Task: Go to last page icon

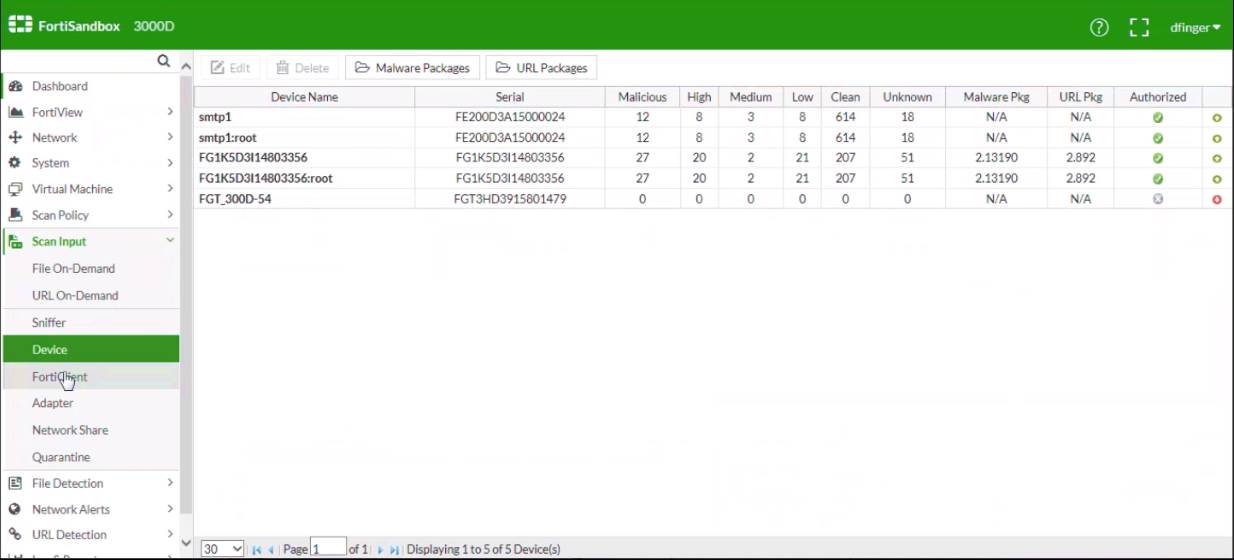Action: pyautogui.click(x=394, y=550)
